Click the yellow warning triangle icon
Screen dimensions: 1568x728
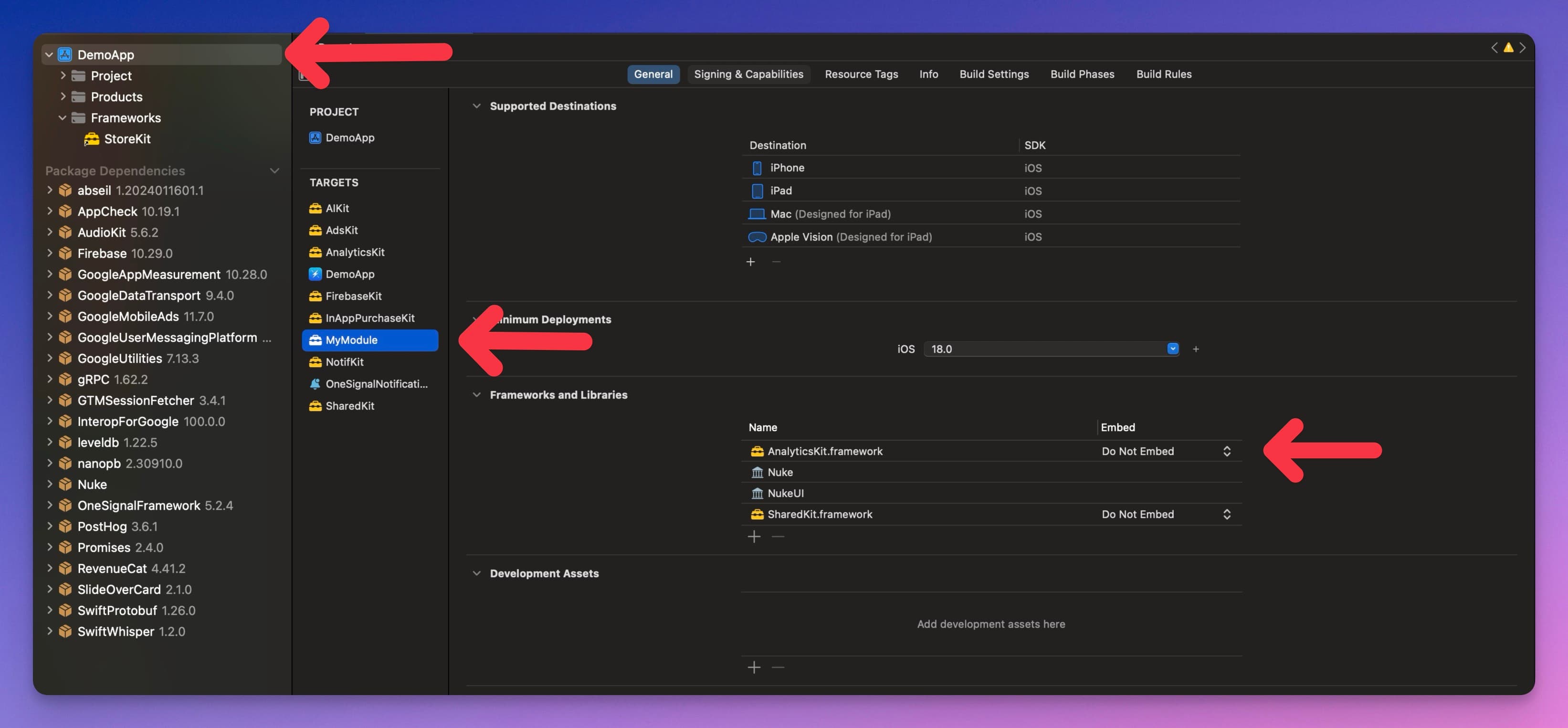(x=1508, y=47)
